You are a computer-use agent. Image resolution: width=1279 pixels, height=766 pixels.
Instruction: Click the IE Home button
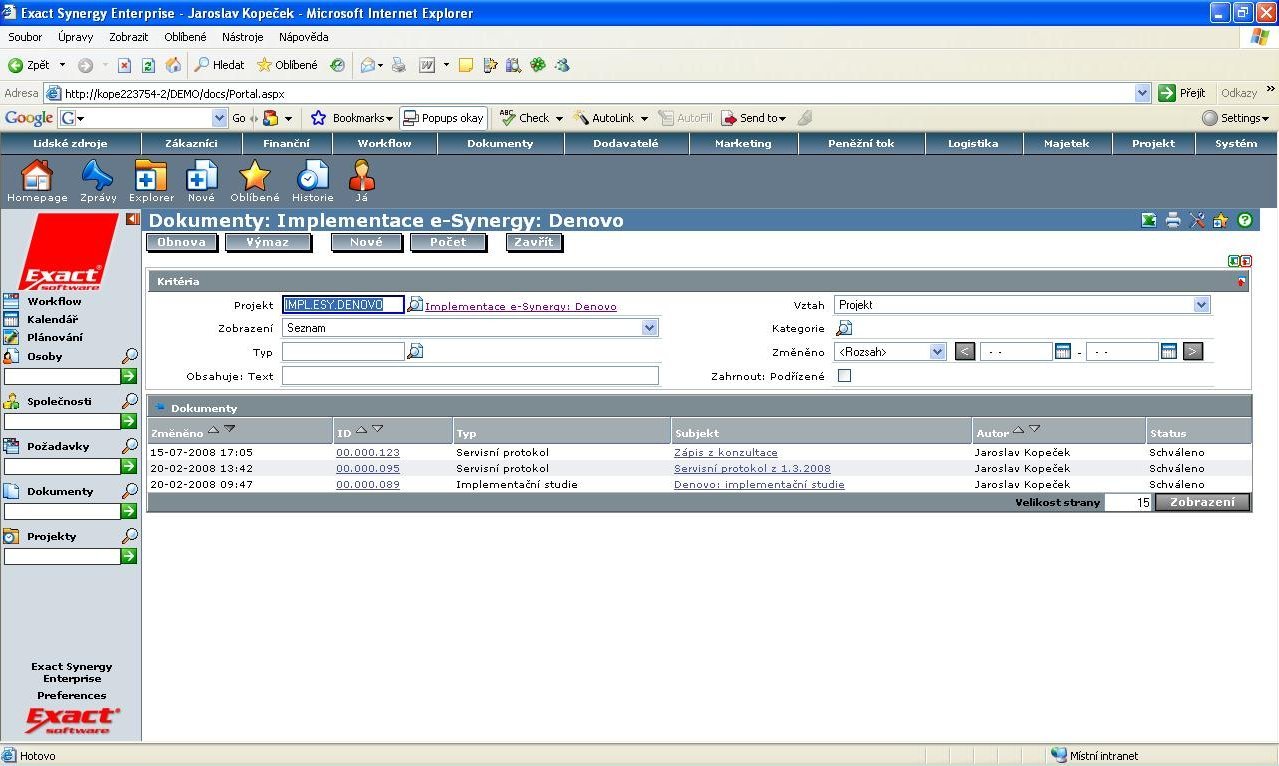tap(171, 65)
